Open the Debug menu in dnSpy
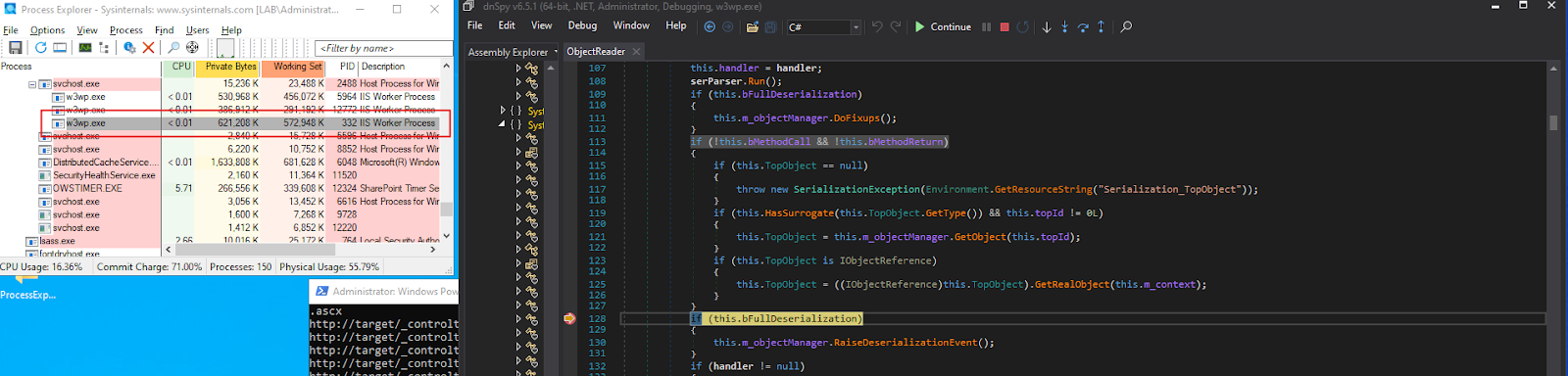This screenshot has width=1568, height=376. 582,26
